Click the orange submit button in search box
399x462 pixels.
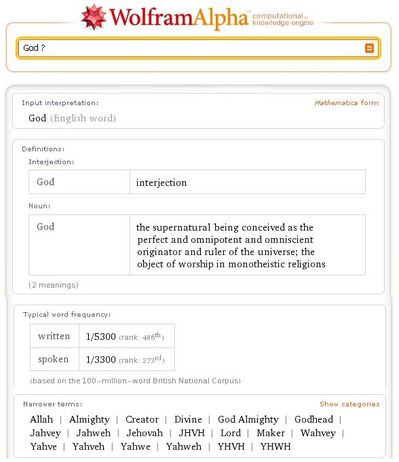pyautogui.click(x=369, y=48)
